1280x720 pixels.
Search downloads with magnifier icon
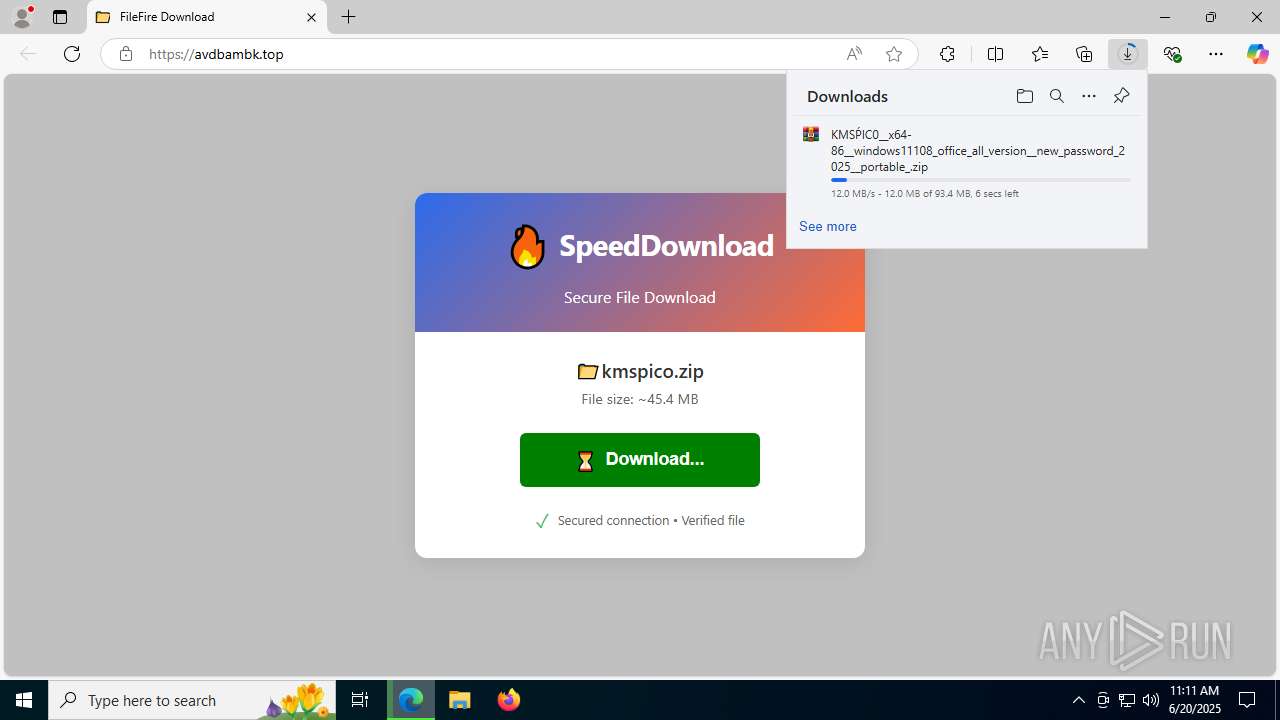1056,96
